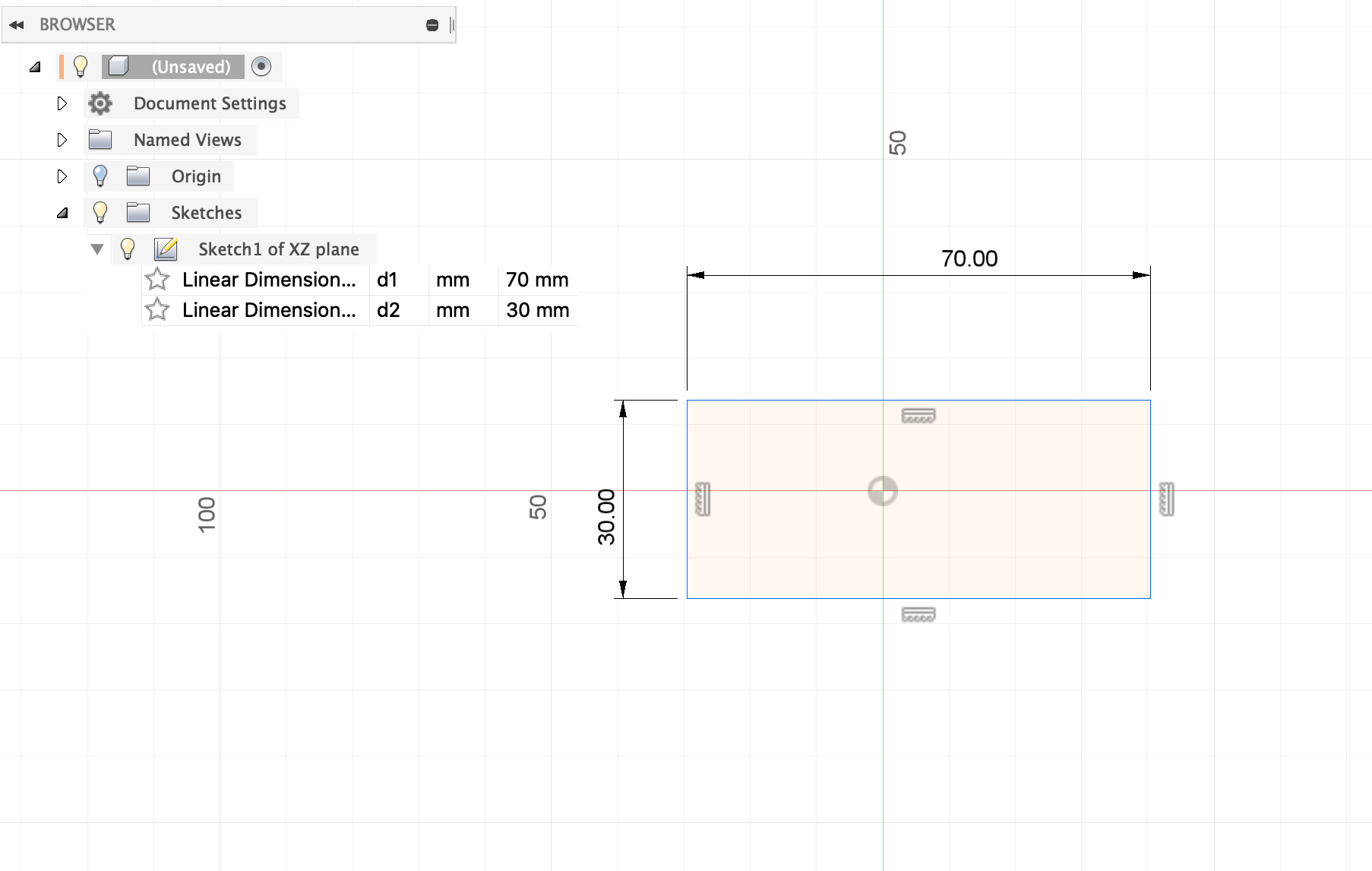Toggle Sketch1 visibility light bulb

pos(128,249)
